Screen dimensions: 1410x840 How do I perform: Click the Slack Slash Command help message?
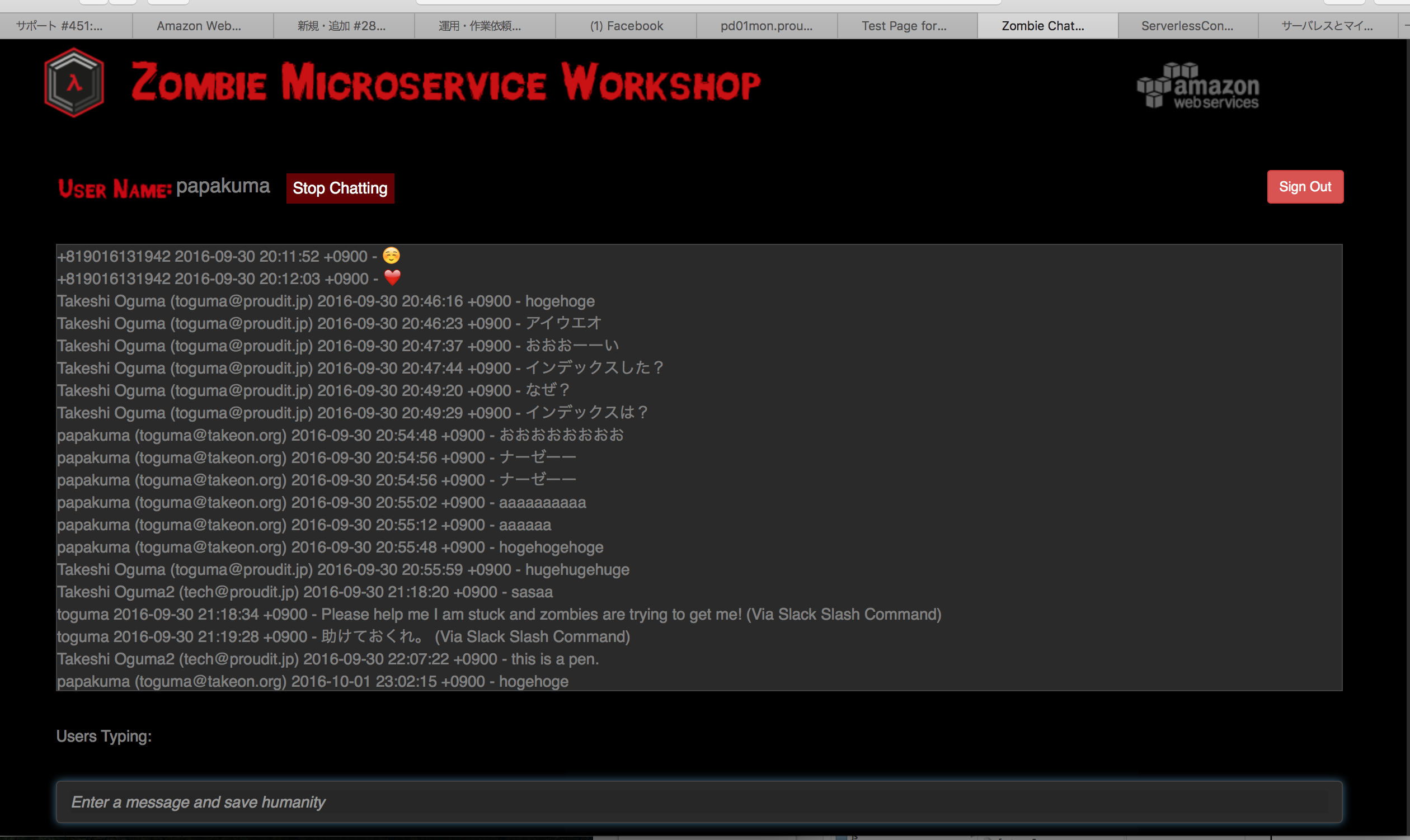point(499,614)
